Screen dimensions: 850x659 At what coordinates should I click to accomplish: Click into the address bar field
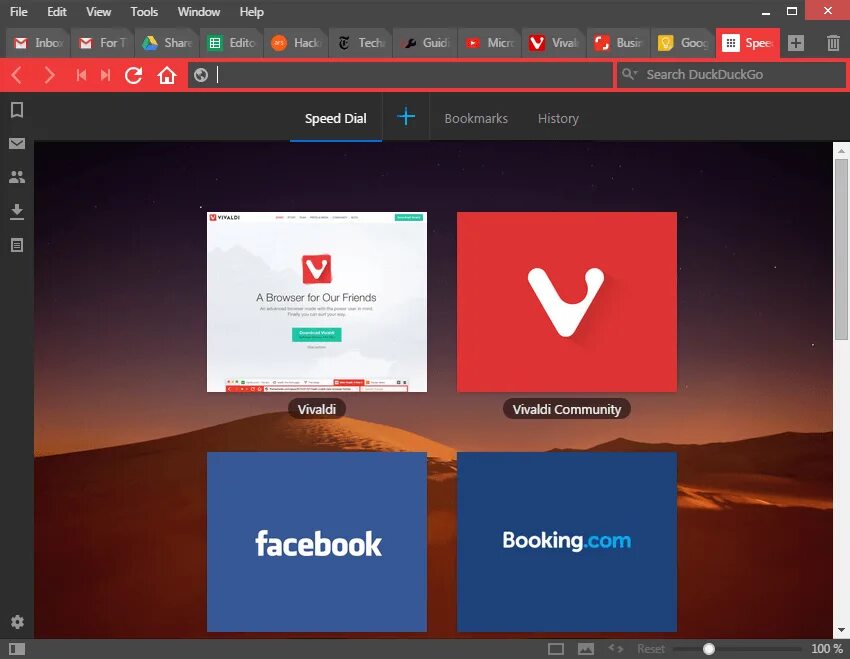tap(401, 75)
